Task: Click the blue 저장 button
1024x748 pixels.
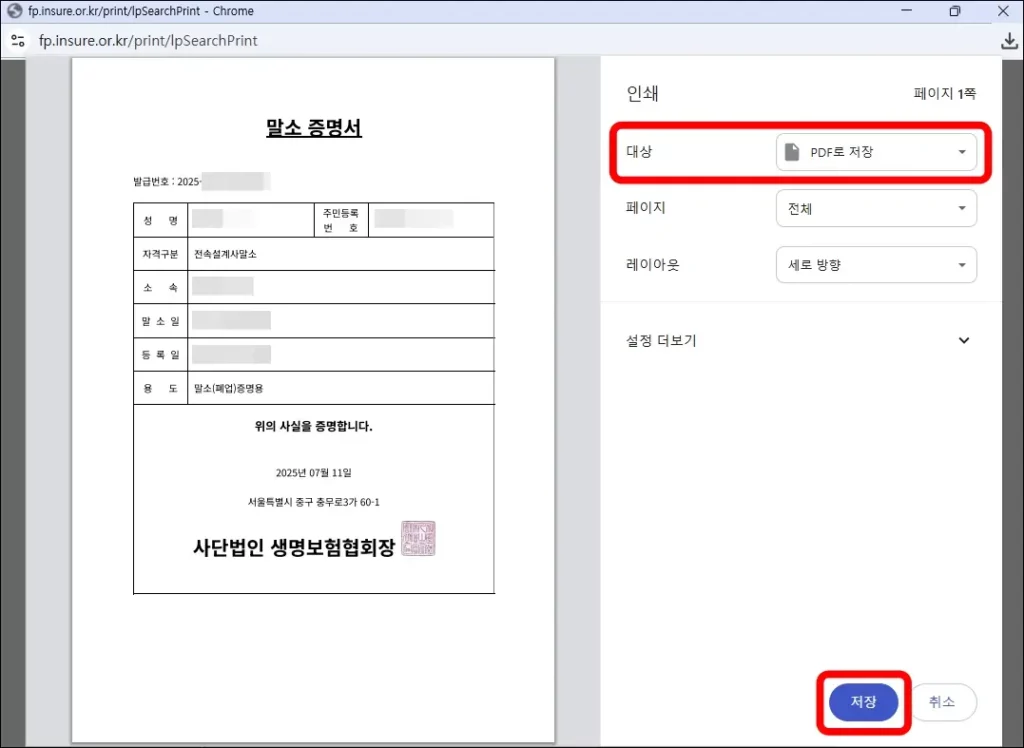Action: 863,702
